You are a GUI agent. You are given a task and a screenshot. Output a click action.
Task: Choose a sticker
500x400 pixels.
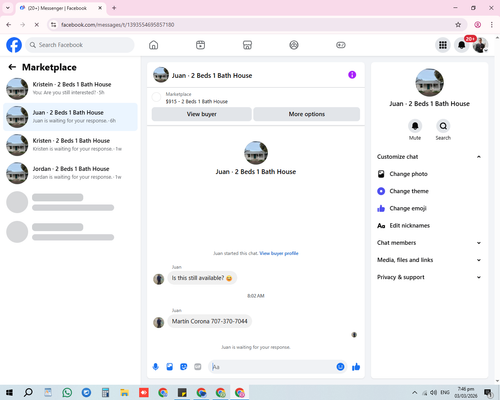[184, 367]
